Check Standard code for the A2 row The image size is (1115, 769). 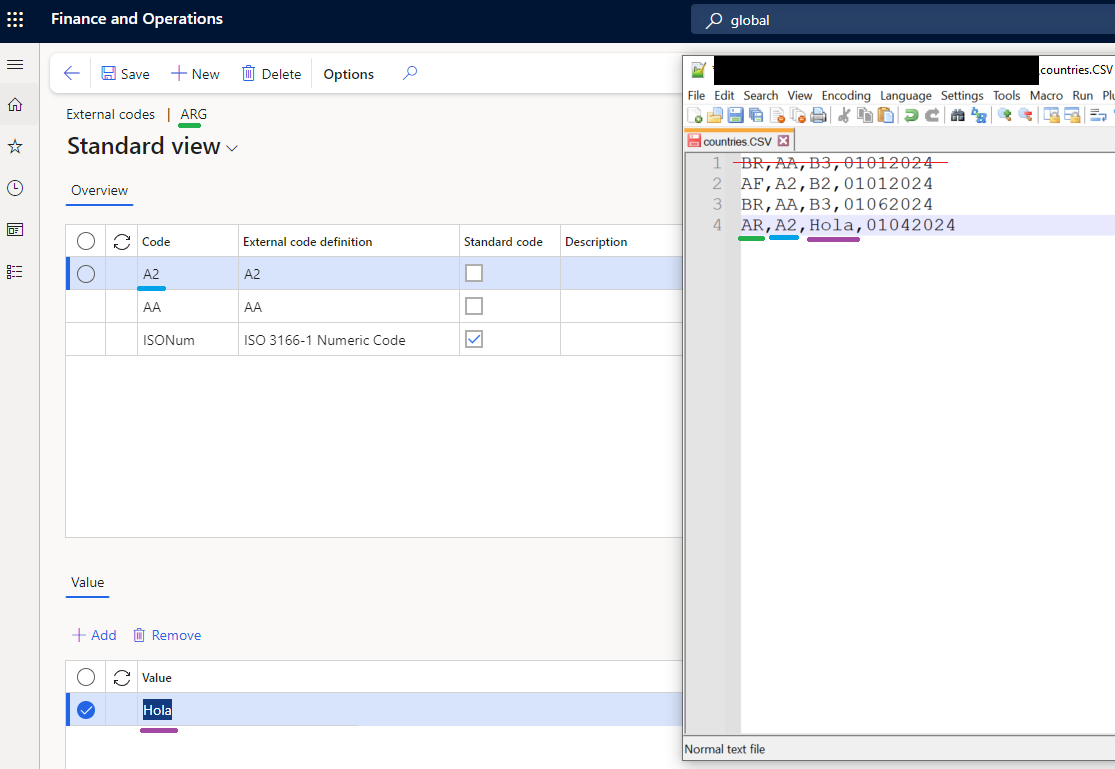click(473, 272)
